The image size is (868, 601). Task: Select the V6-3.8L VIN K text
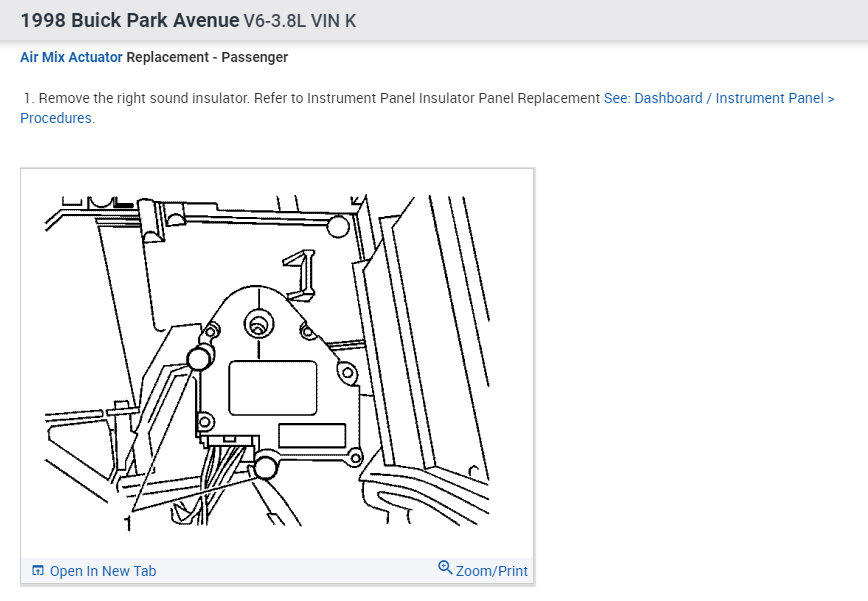coord(299,21)
